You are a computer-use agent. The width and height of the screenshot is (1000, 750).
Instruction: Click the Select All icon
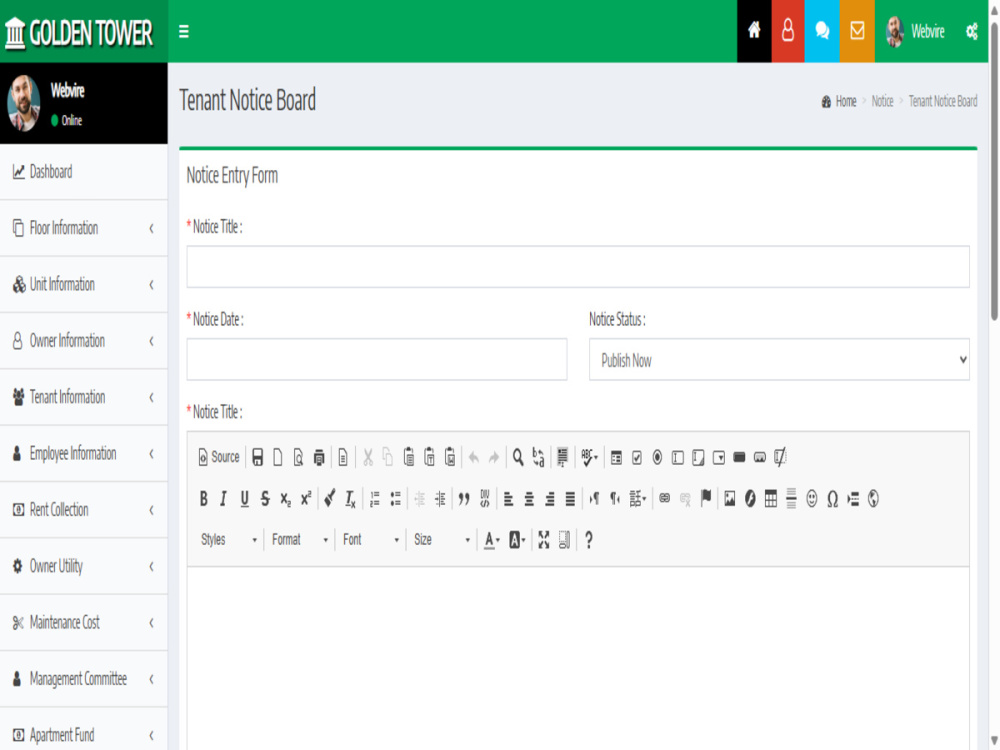click(562, 457)
